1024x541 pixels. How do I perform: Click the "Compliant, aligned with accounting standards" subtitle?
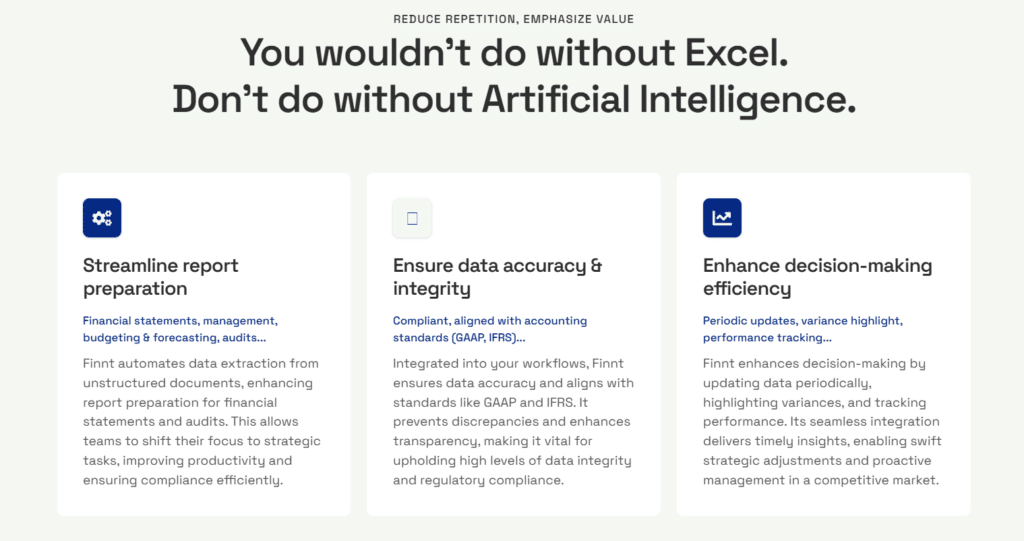coord(490,329)
